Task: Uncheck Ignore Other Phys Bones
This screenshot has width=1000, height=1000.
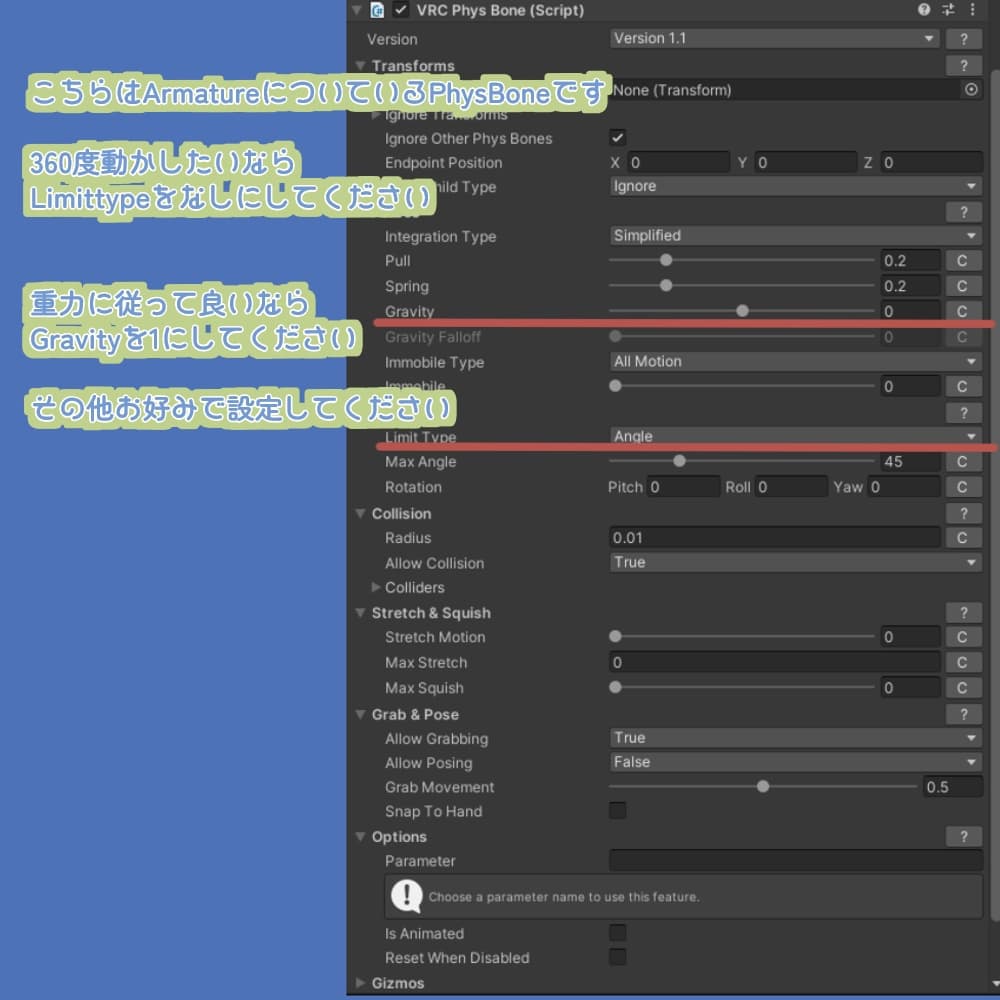Action: pyautogui.click(x=617, y=138)
